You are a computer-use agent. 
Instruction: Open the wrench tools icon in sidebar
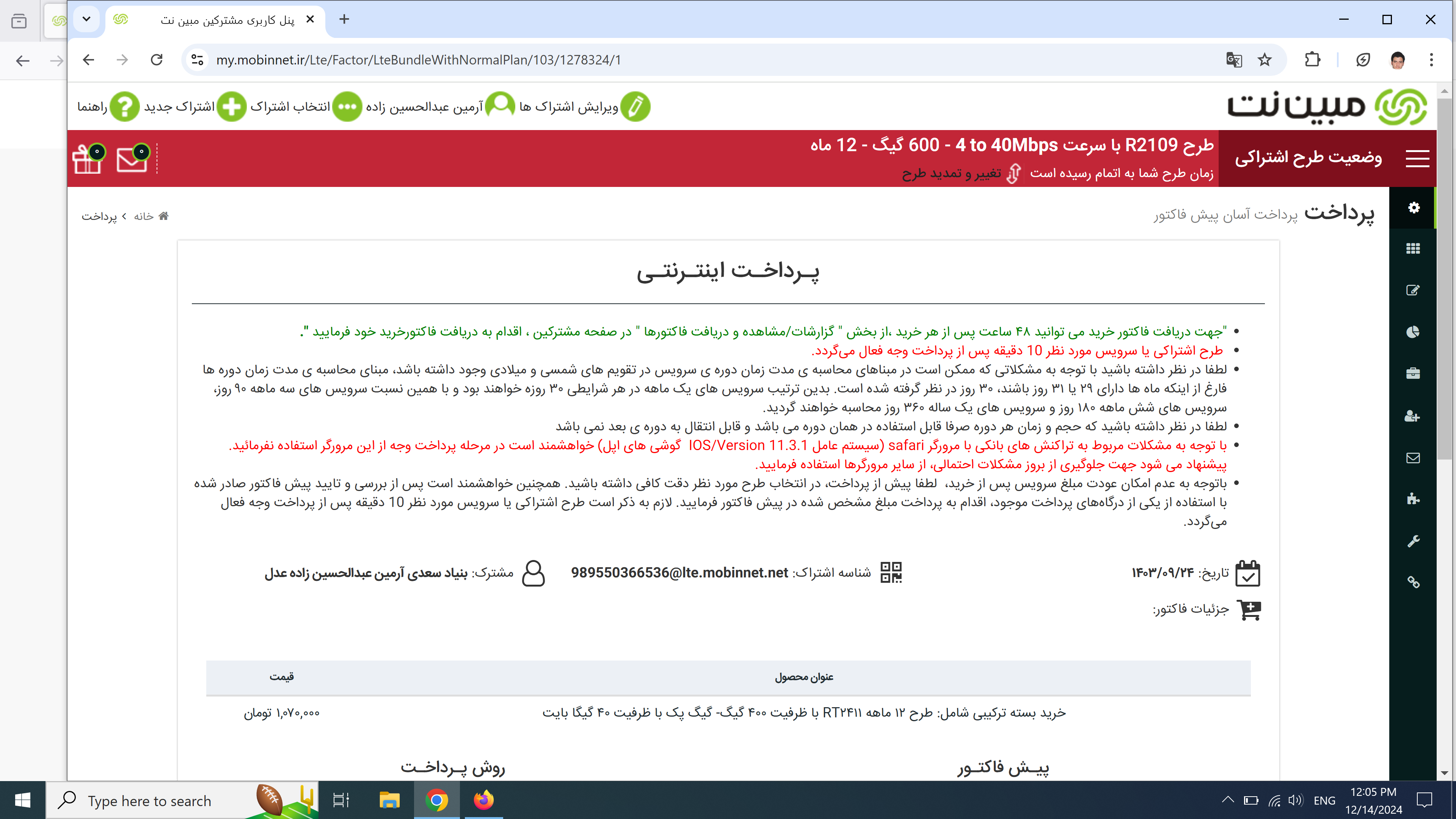point(1413,541)
